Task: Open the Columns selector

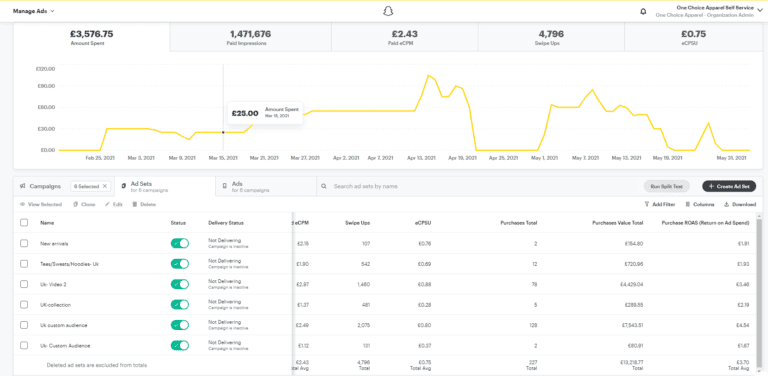Action: (x=699, y=204)
